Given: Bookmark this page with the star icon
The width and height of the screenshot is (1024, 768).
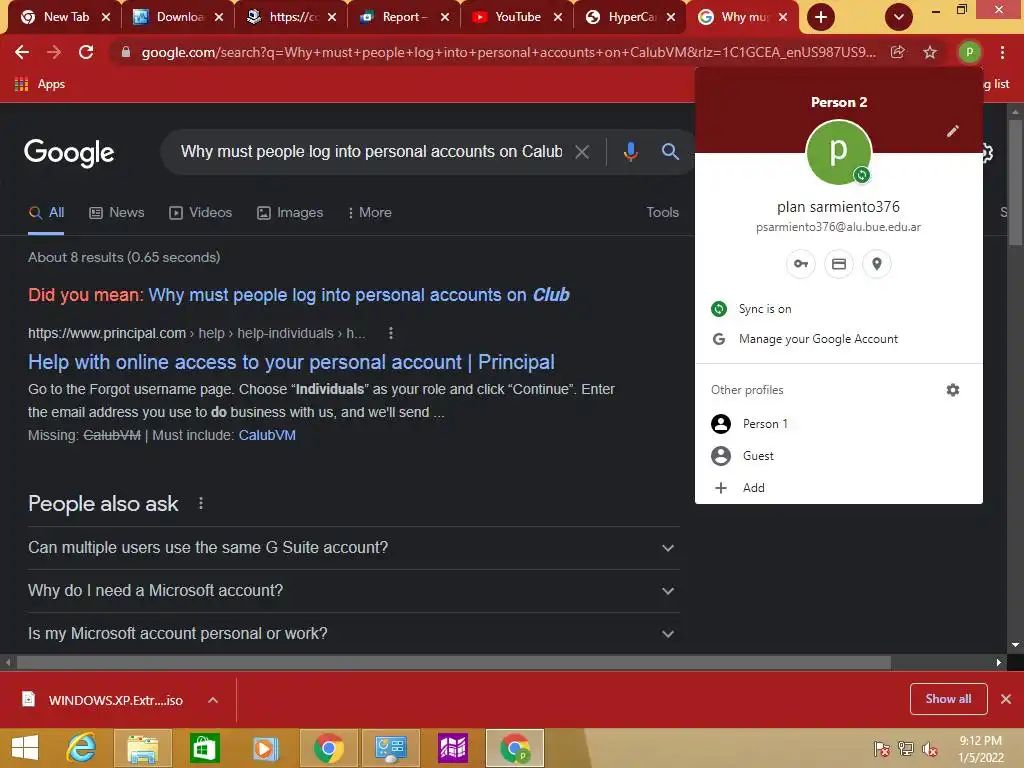Looking at the screenshot, I should tap(930, 52).
